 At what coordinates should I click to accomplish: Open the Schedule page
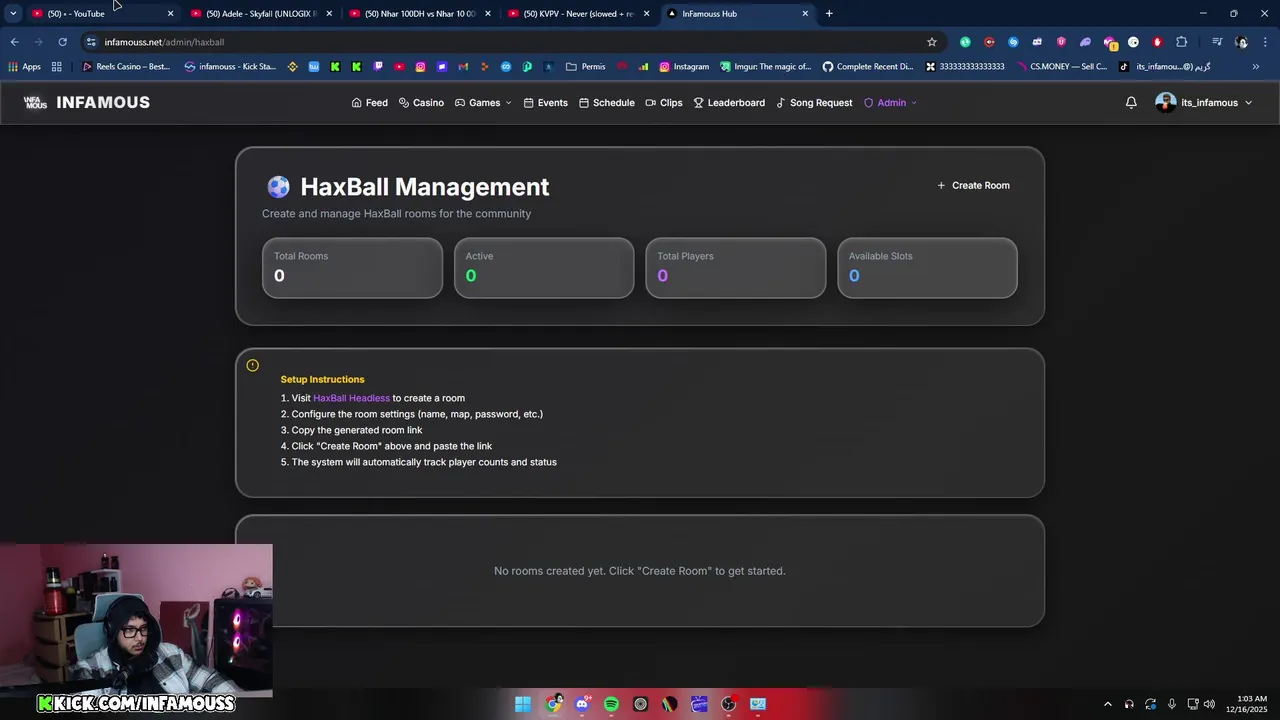[x=606, y=103]
